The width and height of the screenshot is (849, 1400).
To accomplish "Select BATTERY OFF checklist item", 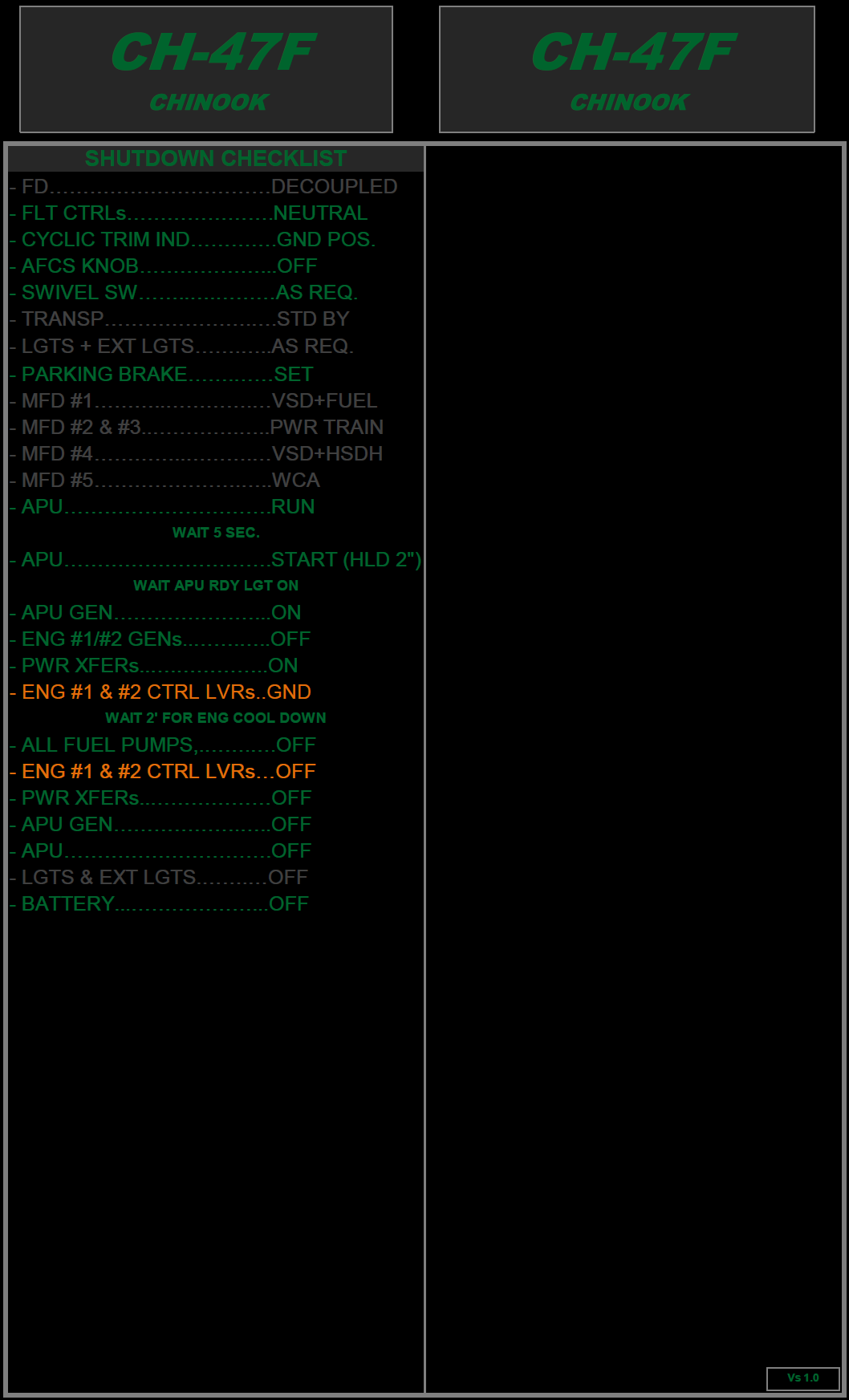I will point(159,903).
